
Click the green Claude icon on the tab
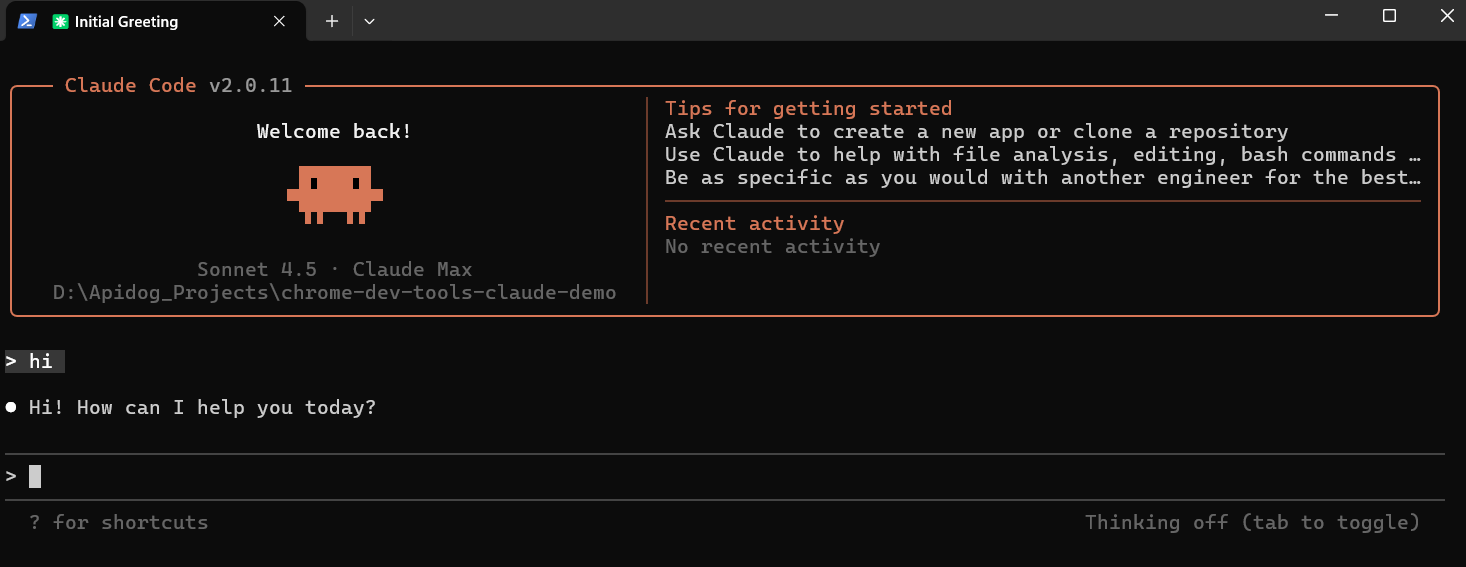point(61,22)
